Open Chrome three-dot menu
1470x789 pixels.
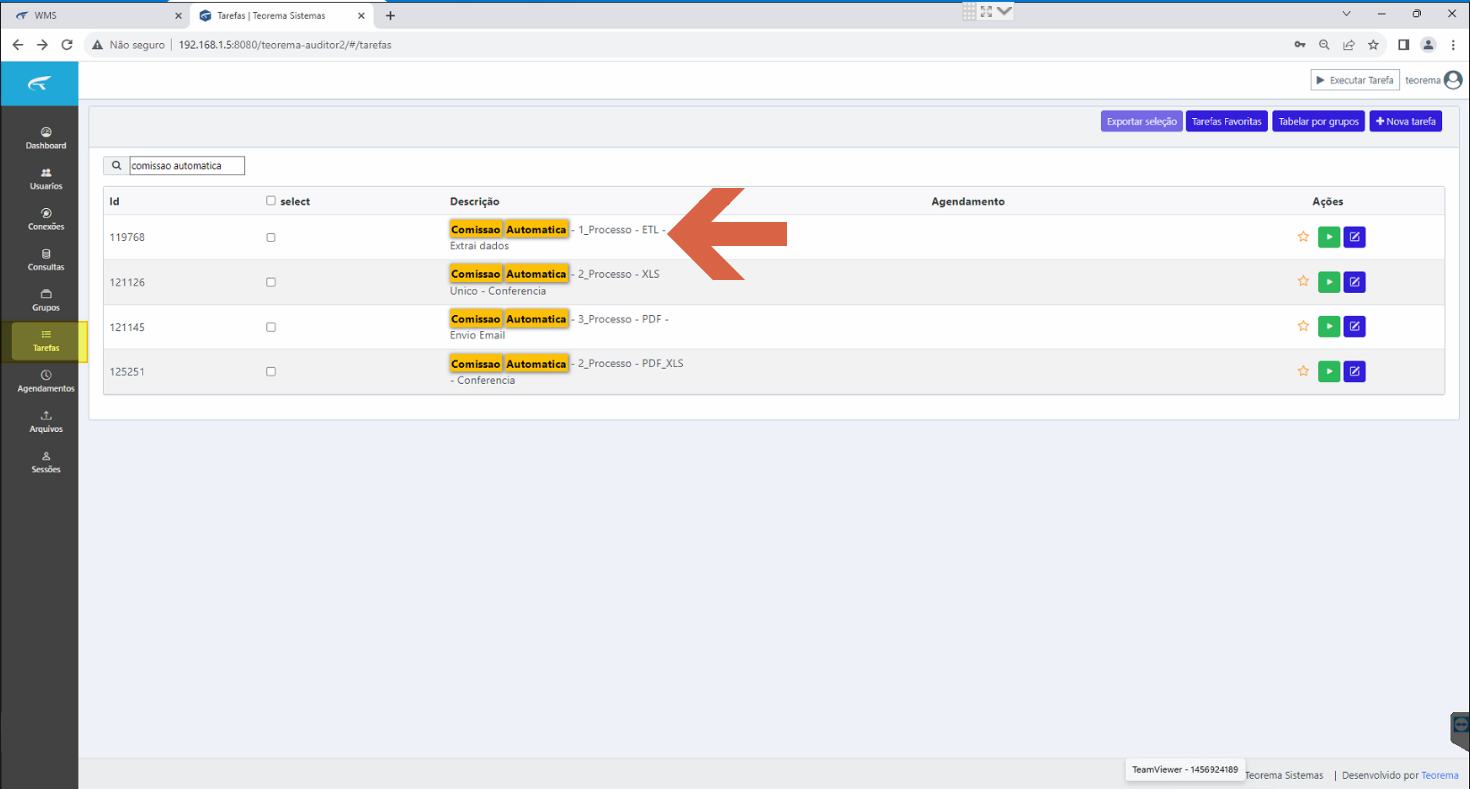tap(1453, 45)
